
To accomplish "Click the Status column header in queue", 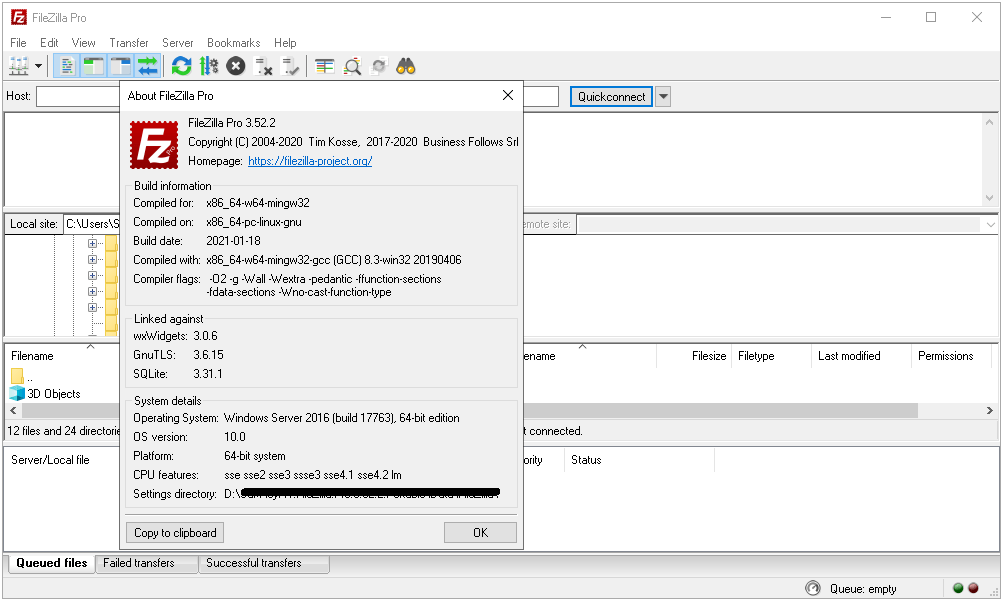I will (638, 460).
